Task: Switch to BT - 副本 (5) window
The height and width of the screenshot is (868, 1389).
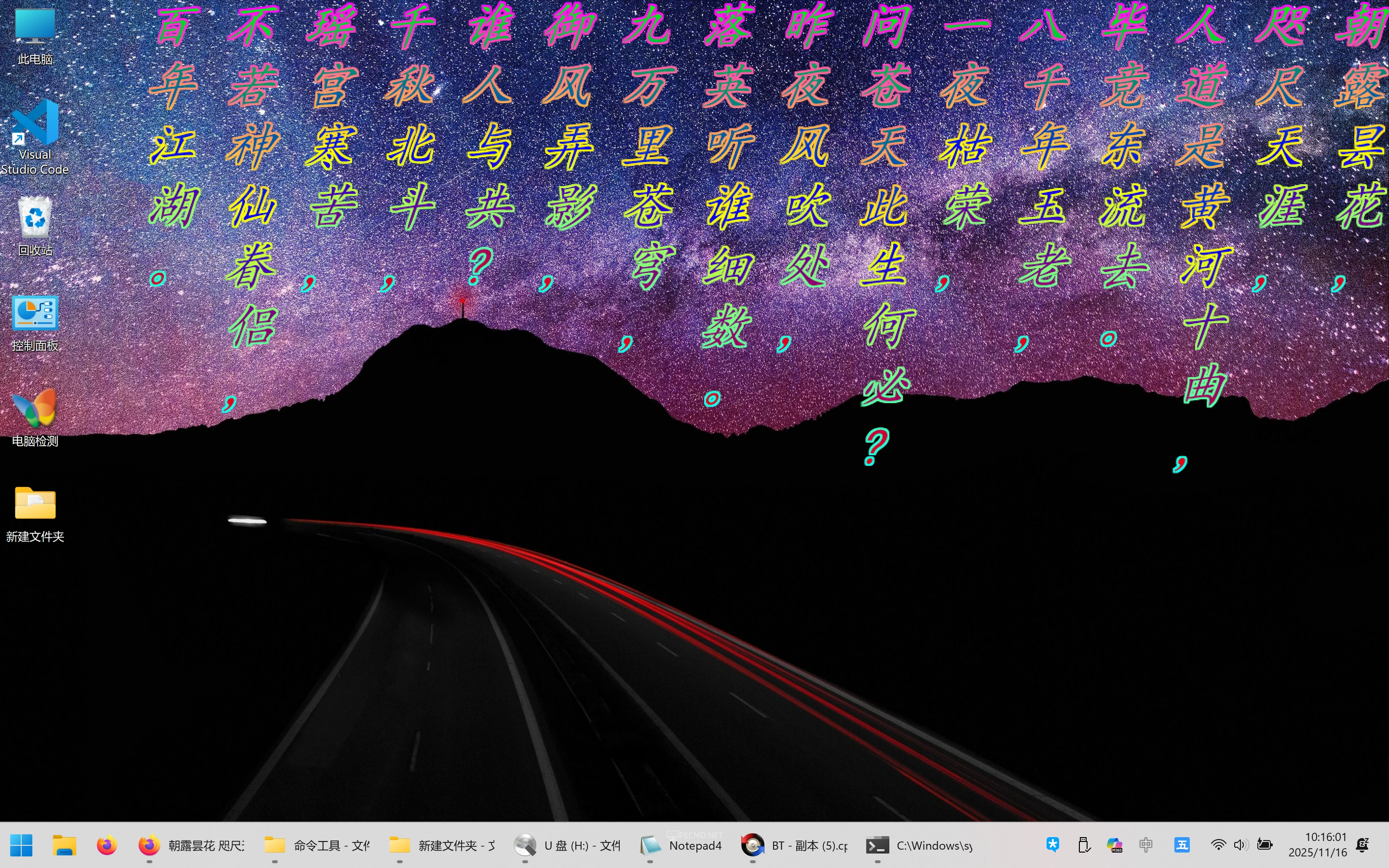Action: tap(795, 845)
